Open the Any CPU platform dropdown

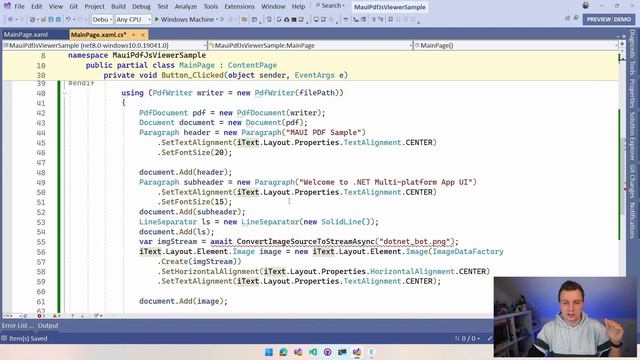tap(133, 19)
